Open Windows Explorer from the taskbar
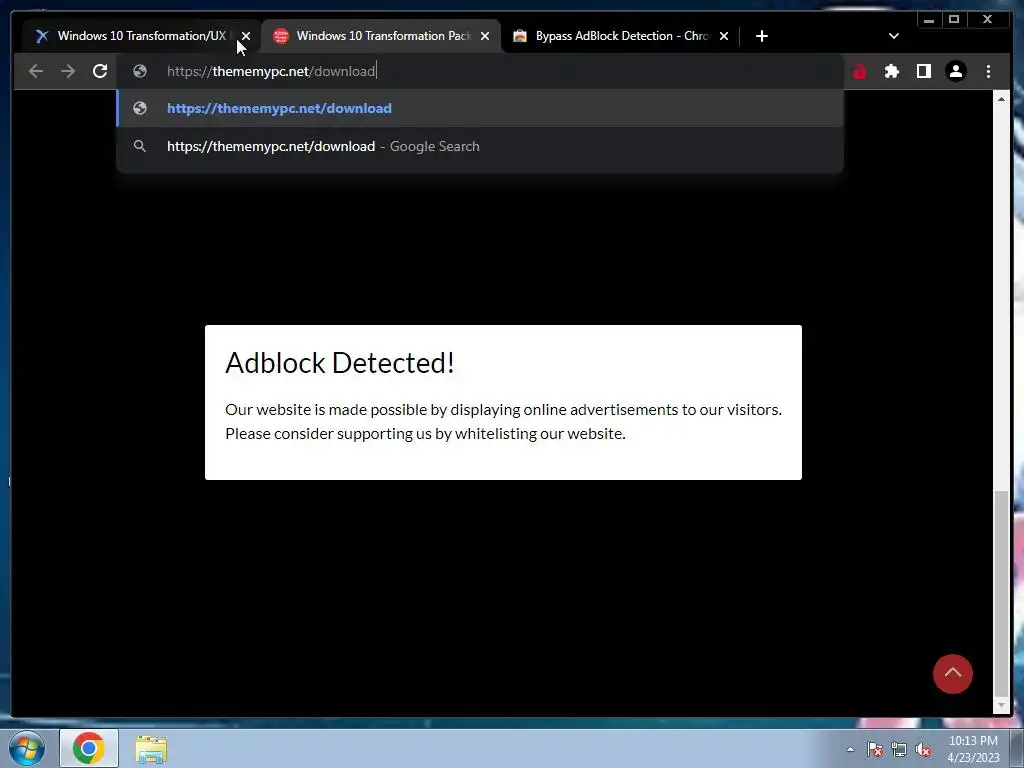The image size is (1024, 768). (x=151, y=748)
